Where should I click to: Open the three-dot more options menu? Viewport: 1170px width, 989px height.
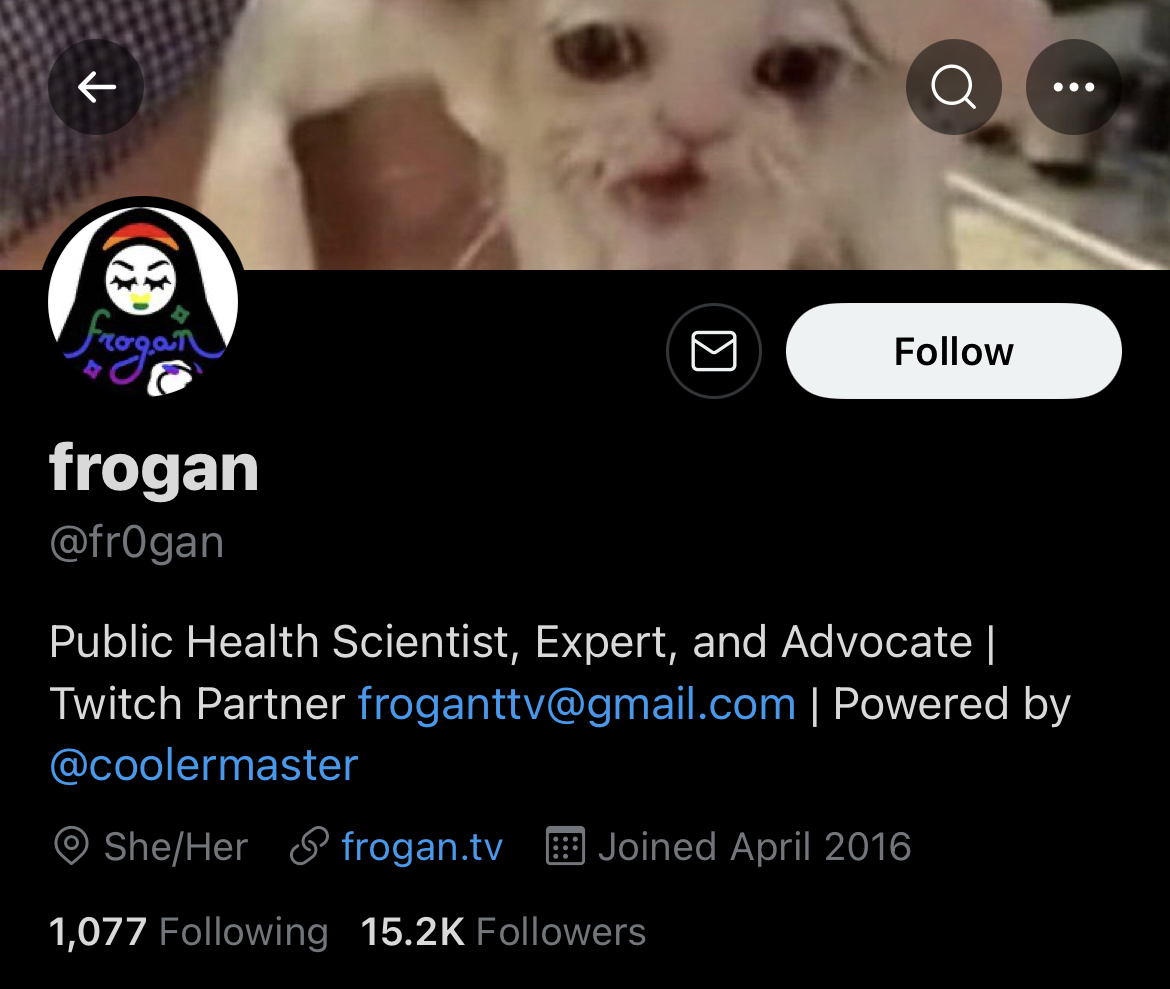1074,87
